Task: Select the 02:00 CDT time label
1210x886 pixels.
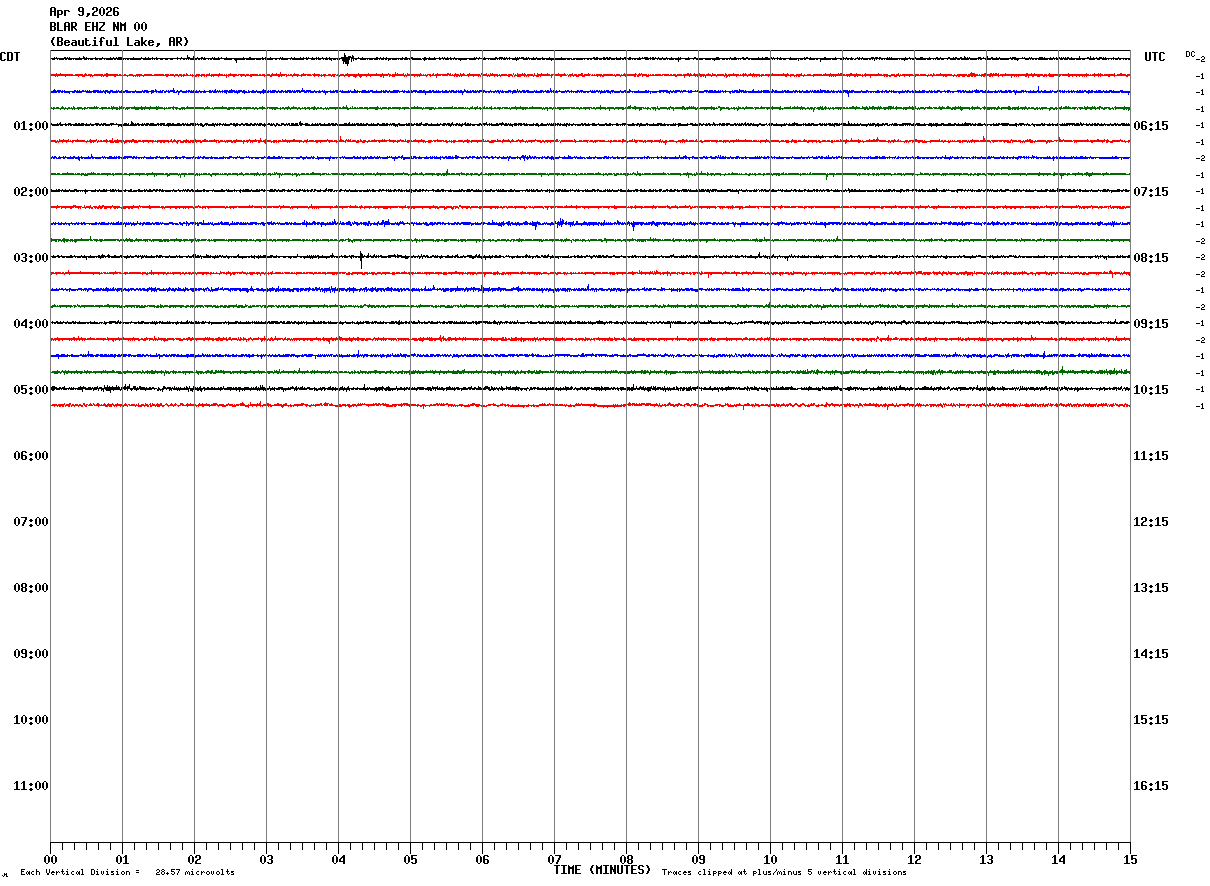Action: click(31, 192)
